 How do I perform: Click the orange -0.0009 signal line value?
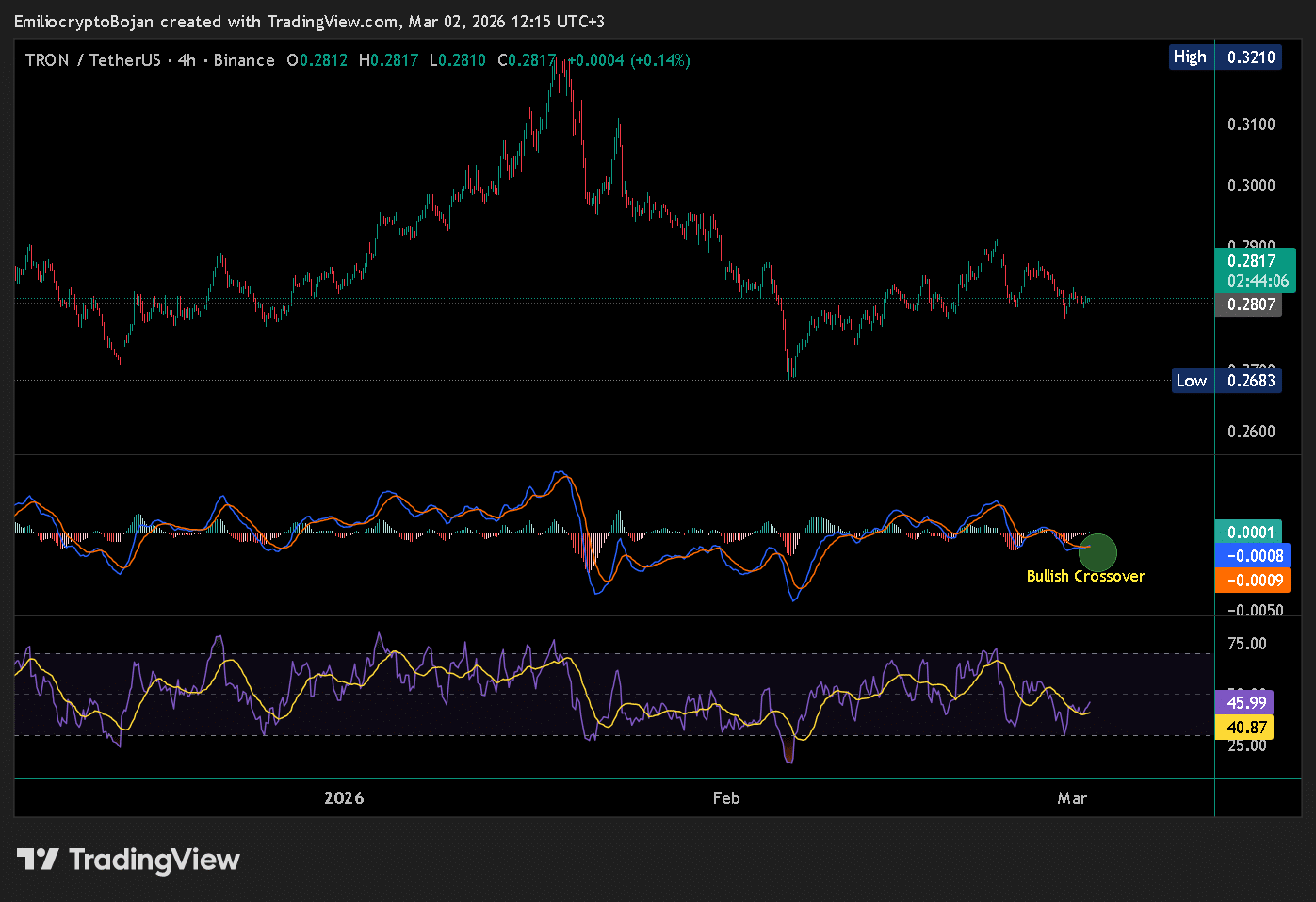pos(1252,581)
